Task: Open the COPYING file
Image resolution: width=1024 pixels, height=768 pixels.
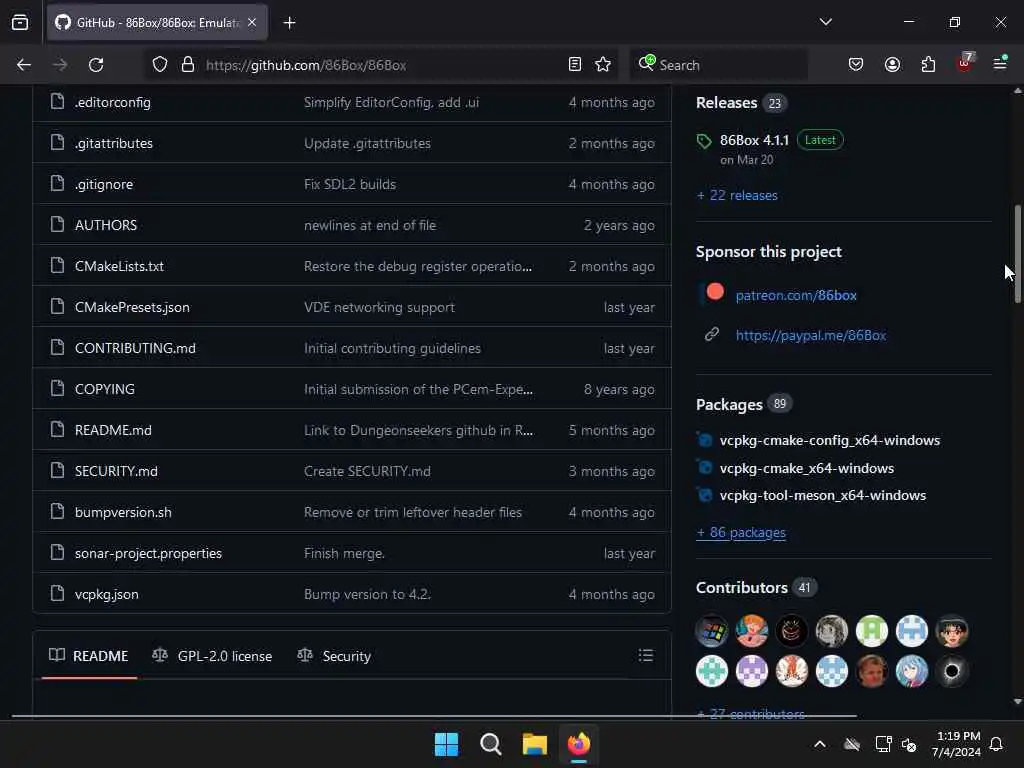Action: pyautogui.click(x=104, y=389)
